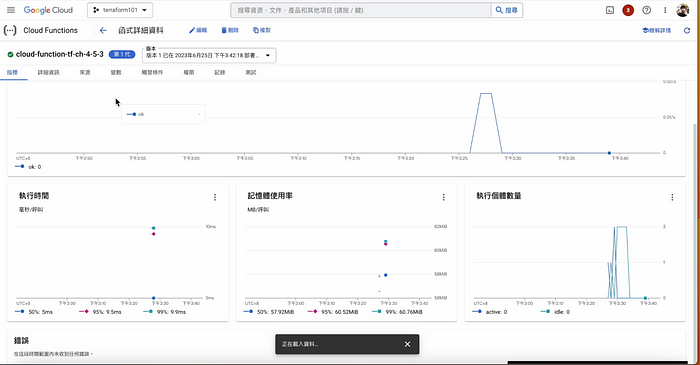Toggle the '95%: 60.52MiB' legend series
The height and width of the screenshot is (365, 700).
(333, 312)
